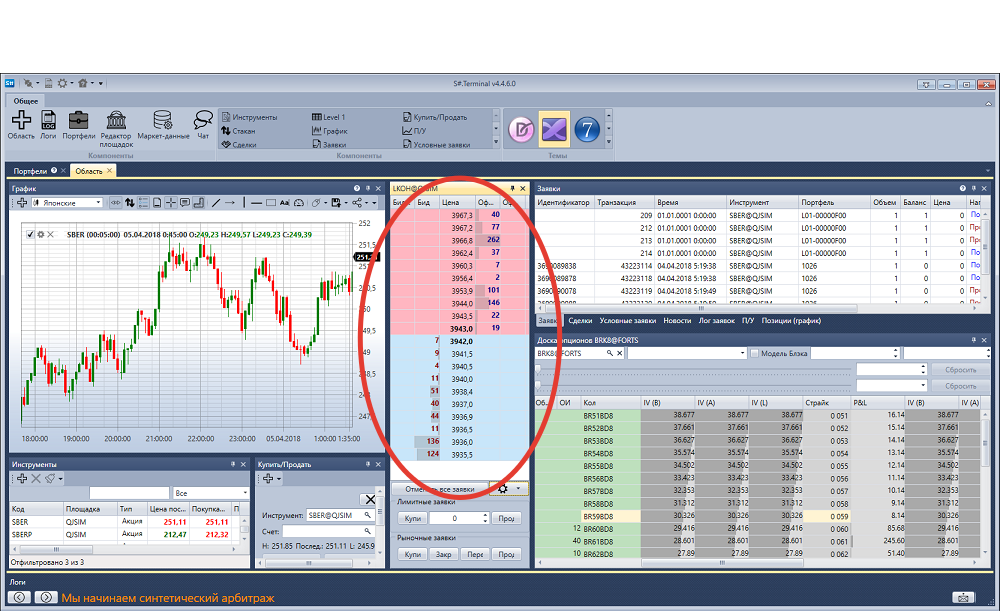Expand the Все filter dropdown in Инструменты
Viewport: 1000px width, 611px height.
click(x=210, y=493)
